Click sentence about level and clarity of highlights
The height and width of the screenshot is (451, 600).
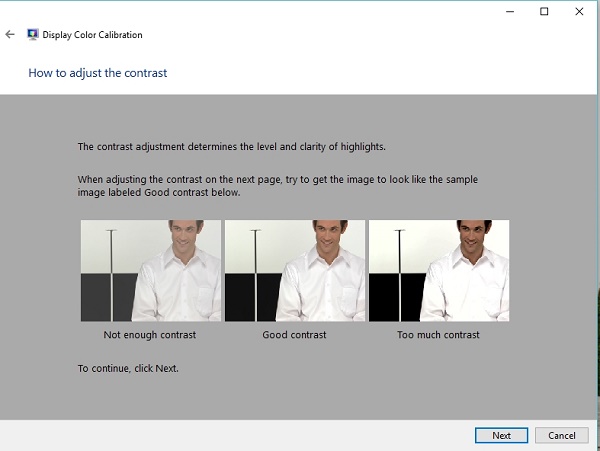(x=232, y=147)
